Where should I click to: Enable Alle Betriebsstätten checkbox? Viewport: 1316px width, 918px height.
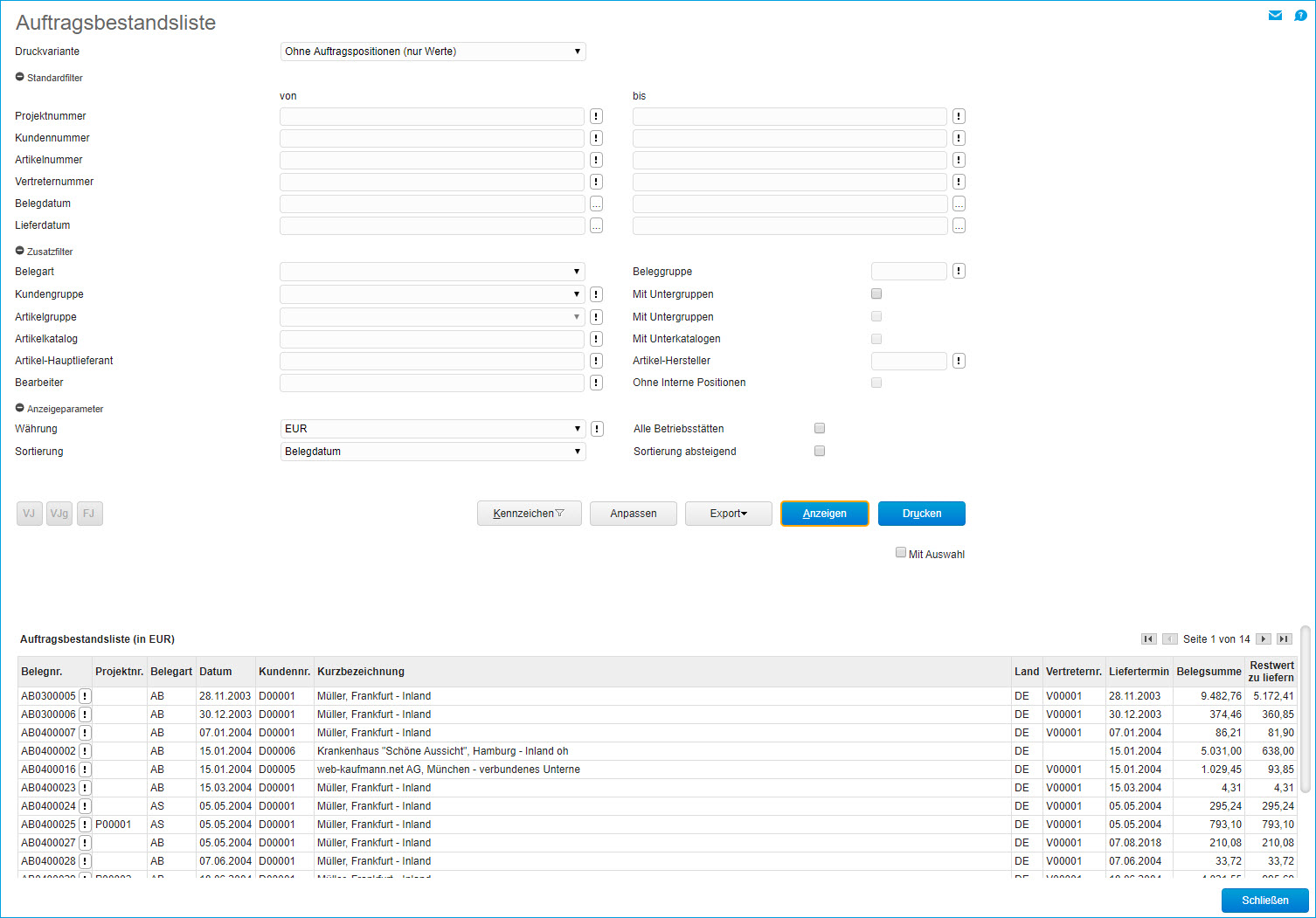820,428
